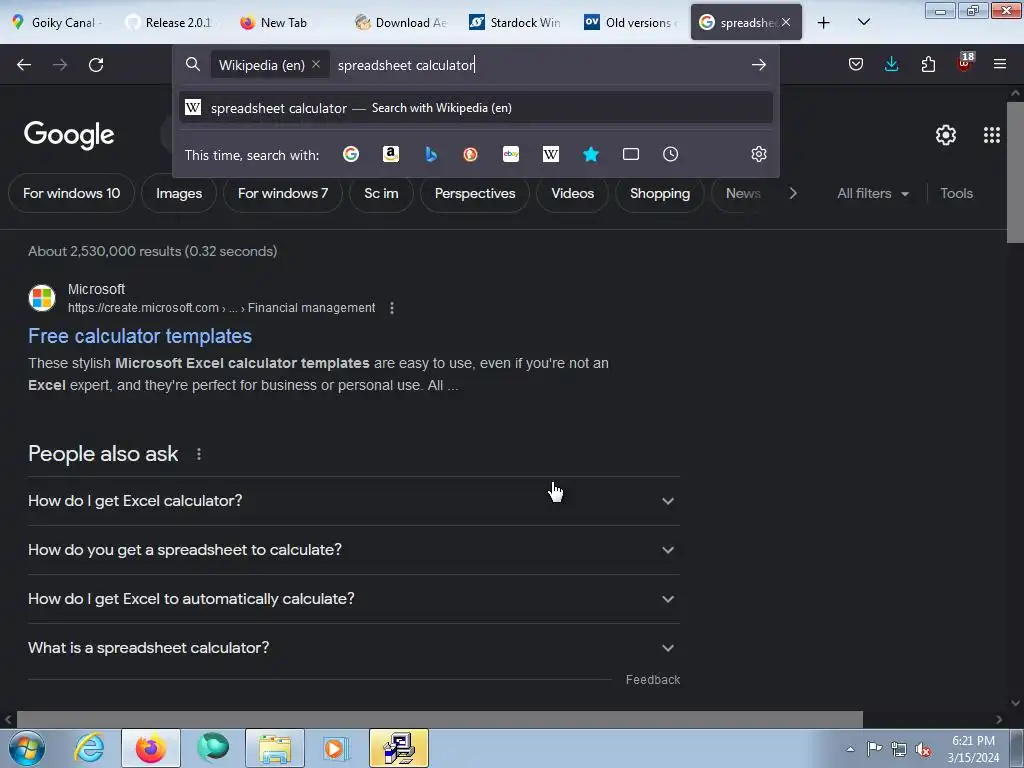Launch Internet Explorer from taskbar
Image resolution: width=1024 pixels, height=768 pixels.
(89, 748)
